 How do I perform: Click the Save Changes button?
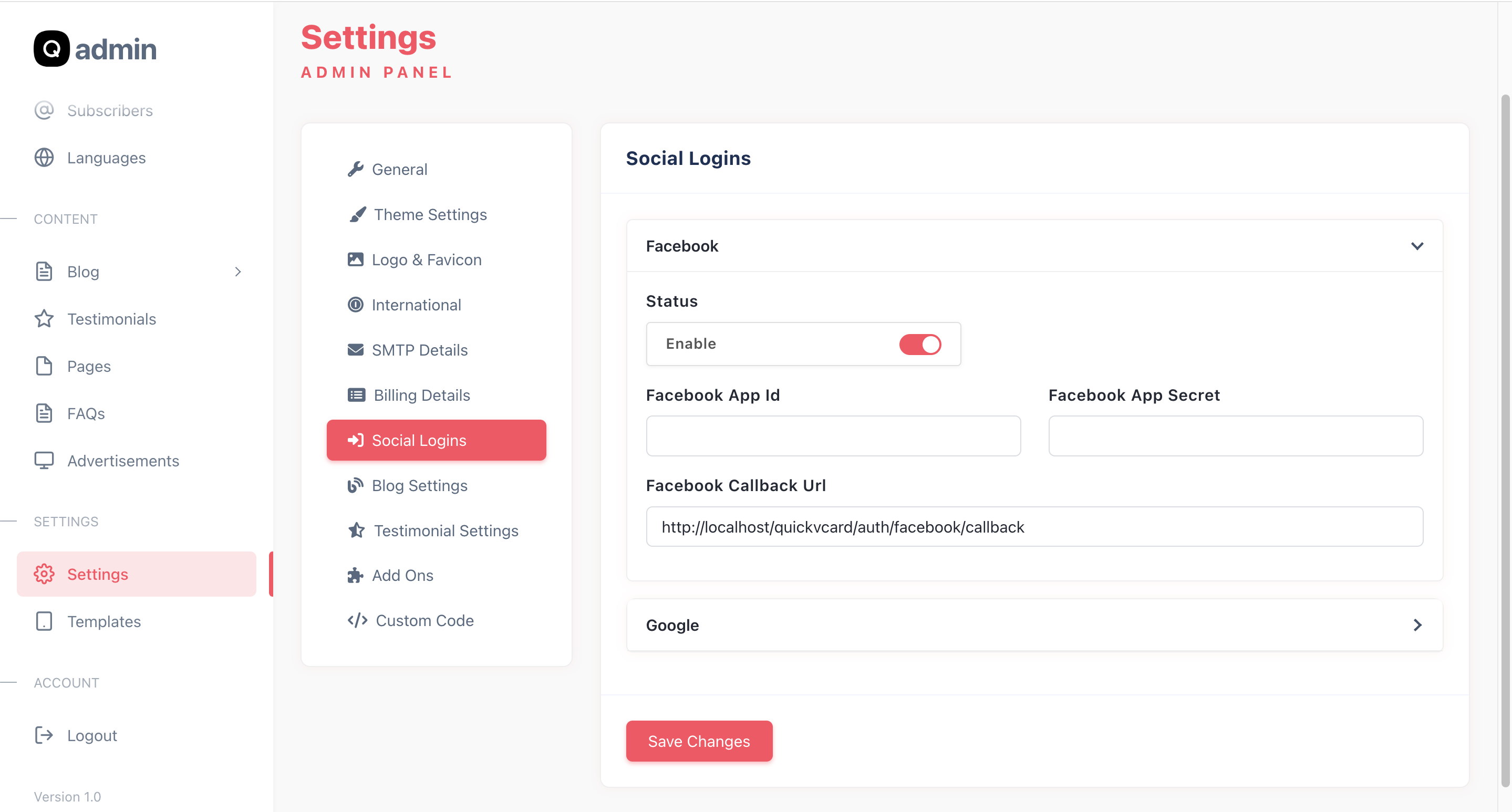pos(699,741)
